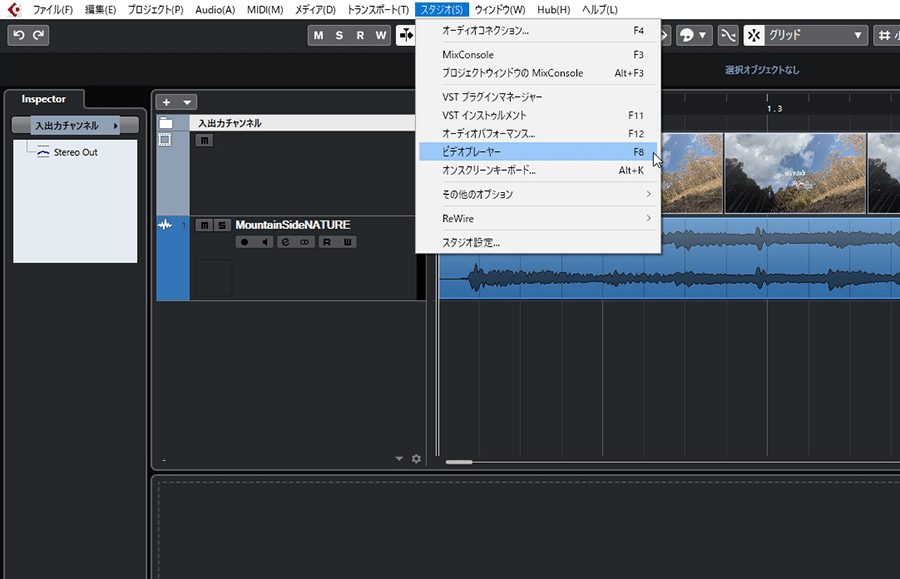Open MIDI(M) menu
Screen dimensions: 900x579
point(265,10)
